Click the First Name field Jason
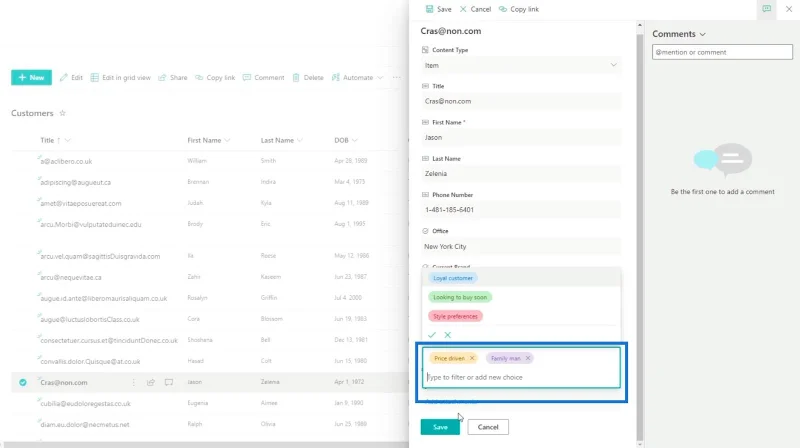 point(521,137)
